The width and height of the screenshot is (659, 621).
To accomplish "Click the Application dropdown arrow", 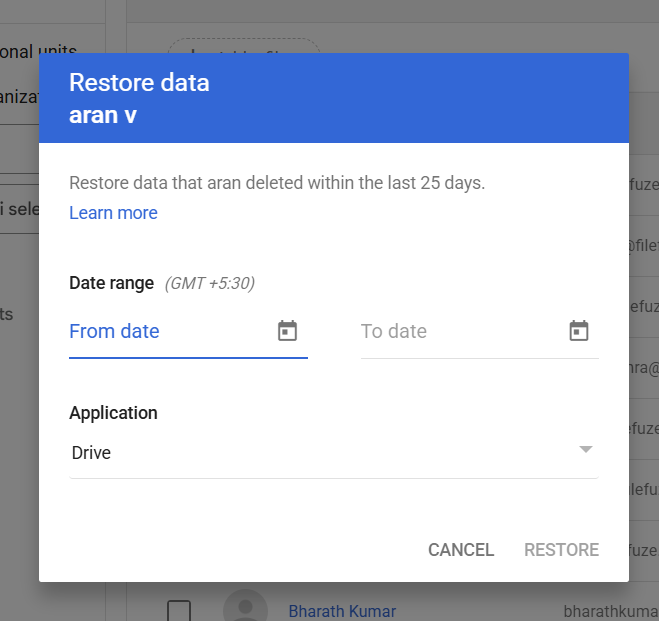I will tap(585, 449).
